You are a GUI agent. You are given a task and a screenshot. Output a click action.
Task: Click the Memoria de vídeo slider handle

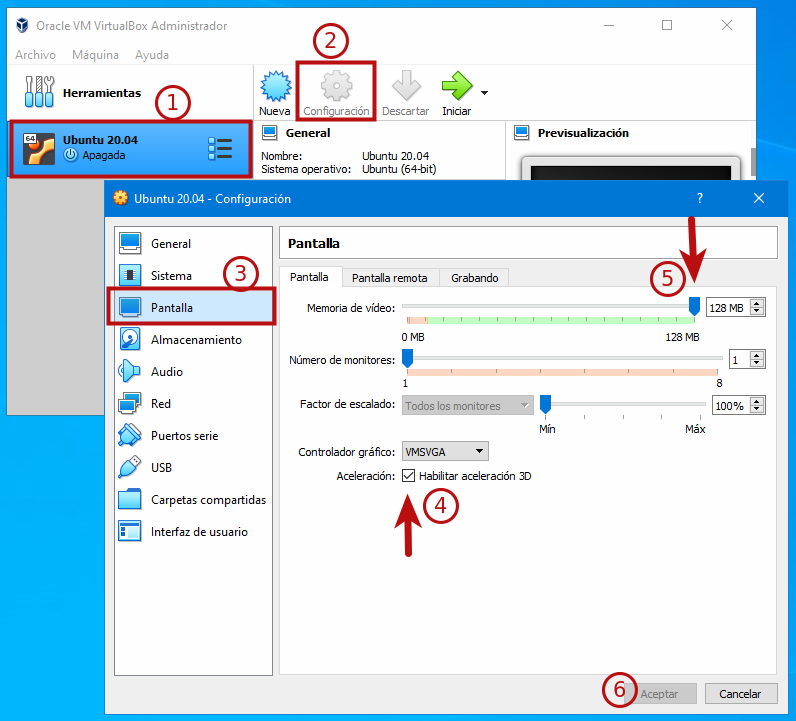point(694,307)
